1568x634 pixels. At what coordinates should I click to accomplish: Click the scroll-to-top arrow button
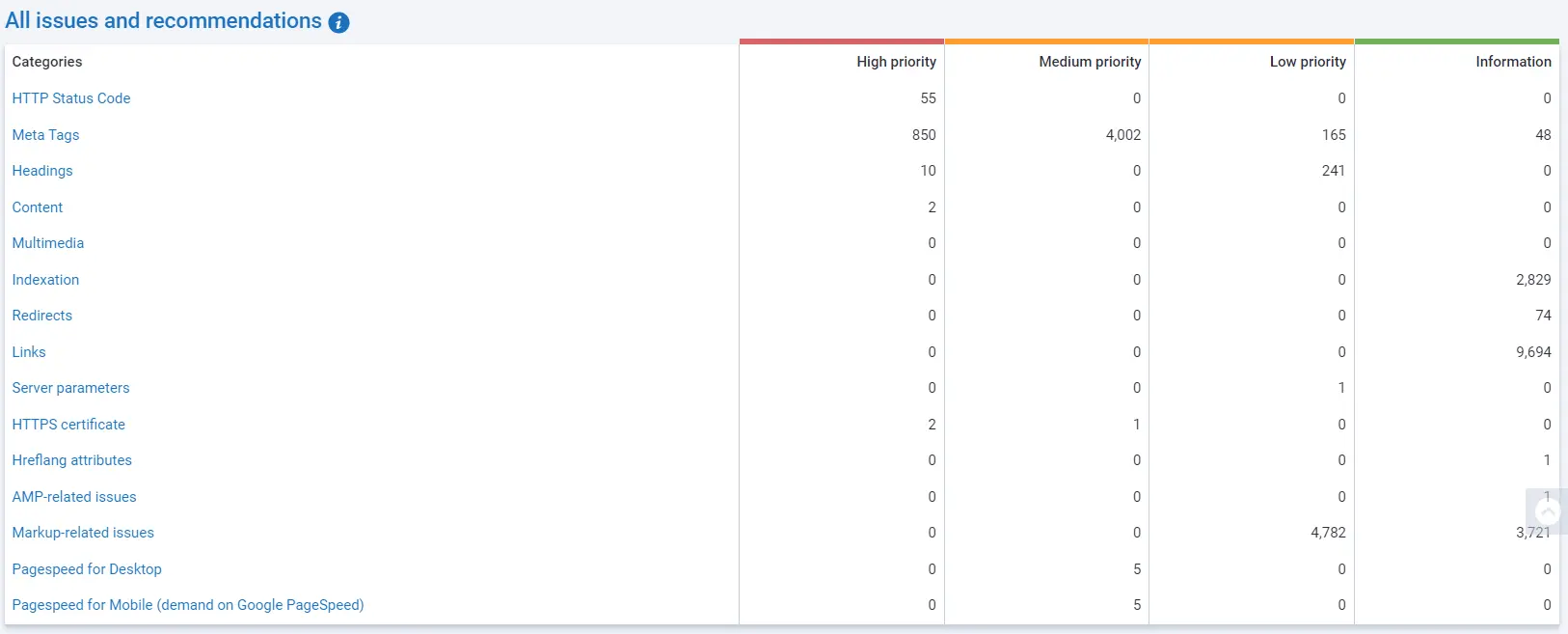tap(1547, 511)
